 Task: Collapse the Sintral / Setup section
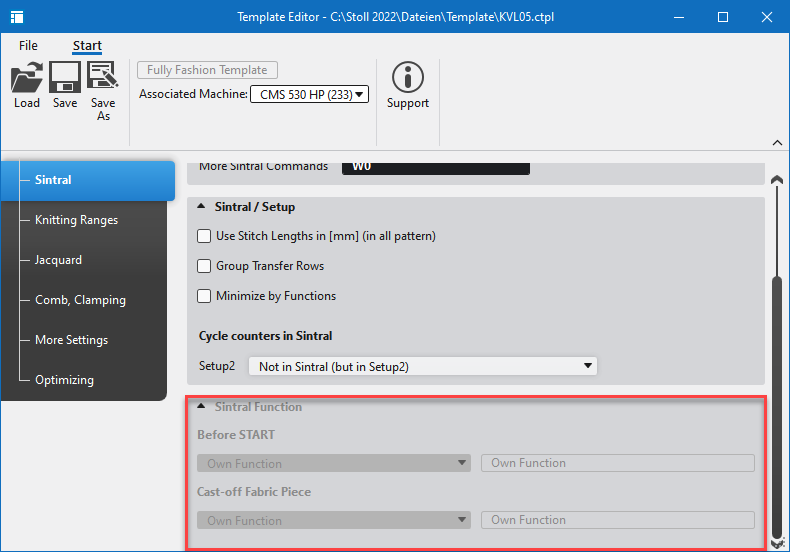(201, 207)
